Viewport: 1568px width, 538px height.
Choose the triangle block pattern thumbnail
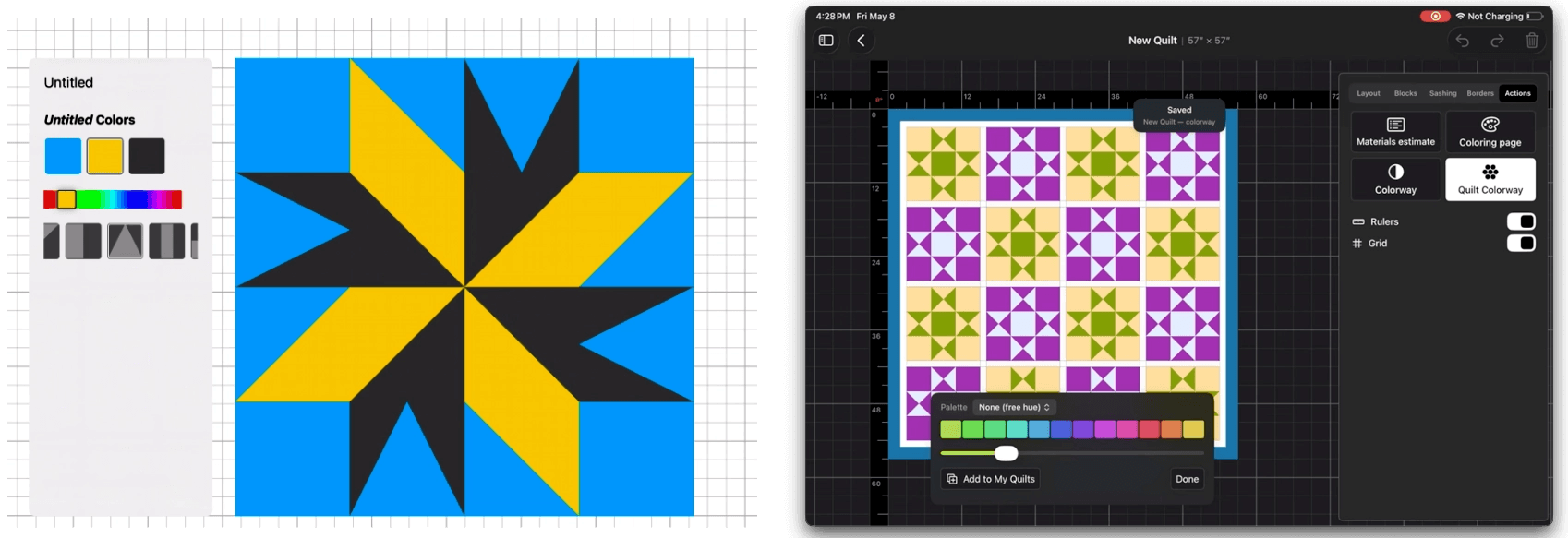point(125,241)
